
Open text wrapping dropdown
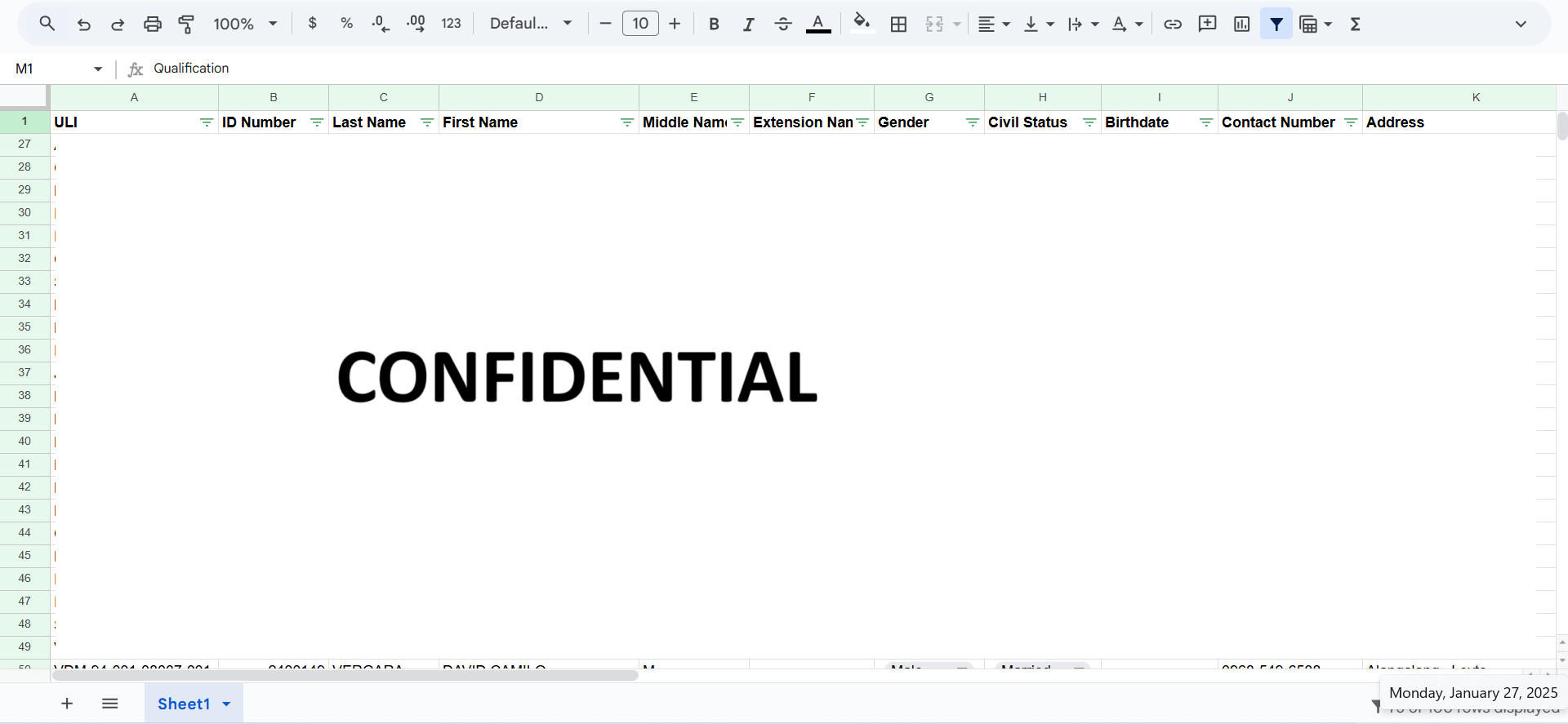click(x=1083, y=24)
